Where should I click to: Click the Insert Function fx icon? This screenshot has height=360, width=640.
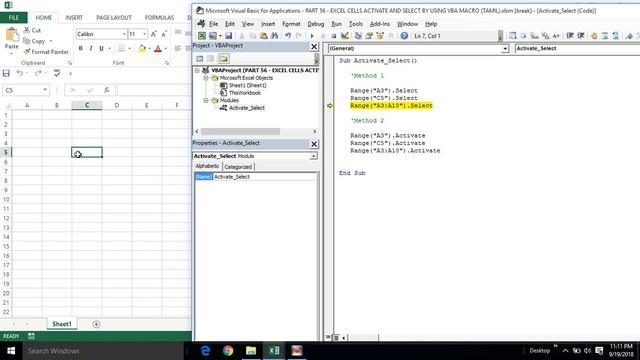click(x=107, y=90)
